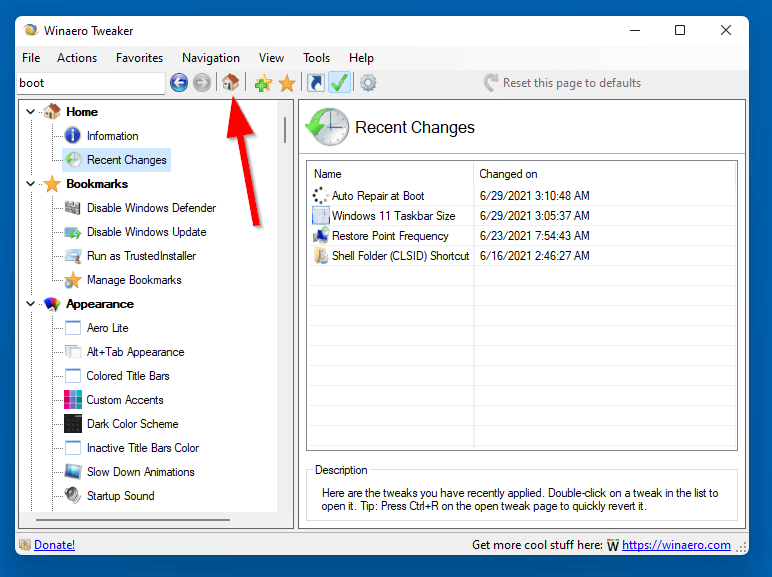Image resolution: width=772 pixels, height=577 pixels.
Task: Click the Appearance palette tree icon
Action: 52,304
